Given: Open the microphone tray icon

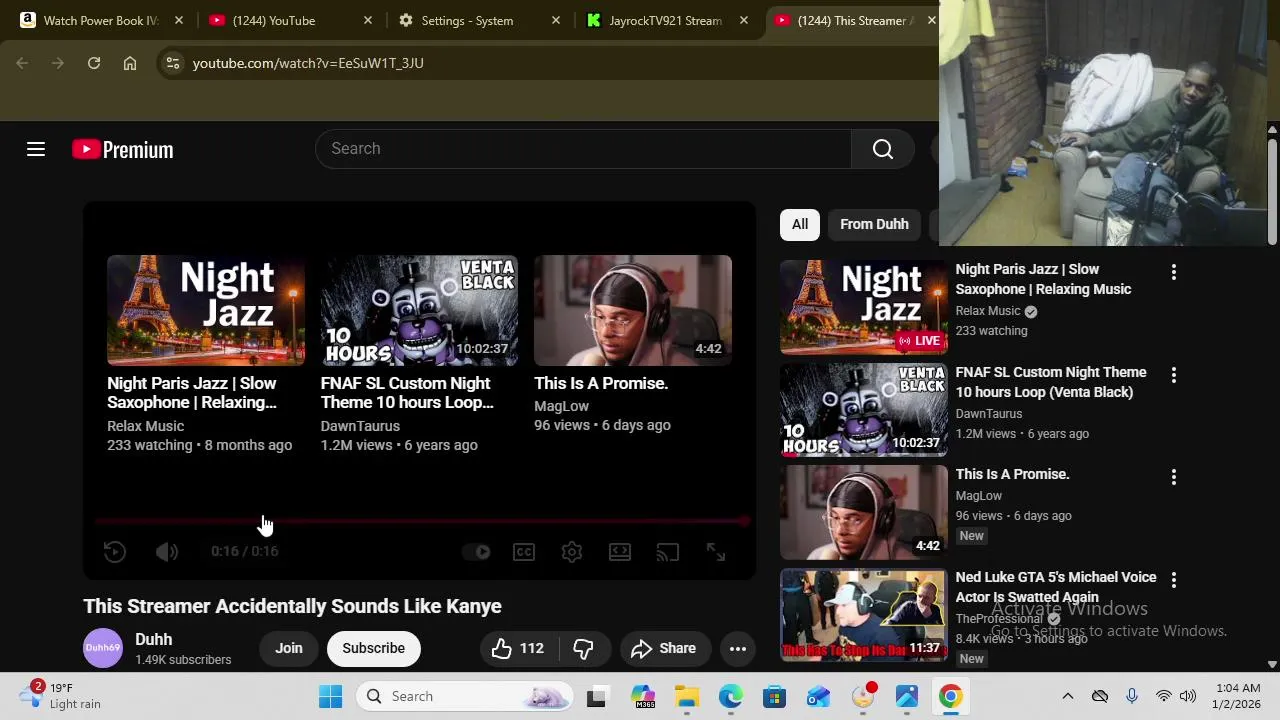Looking at the screenshot, I should (x=1132, y=696).
